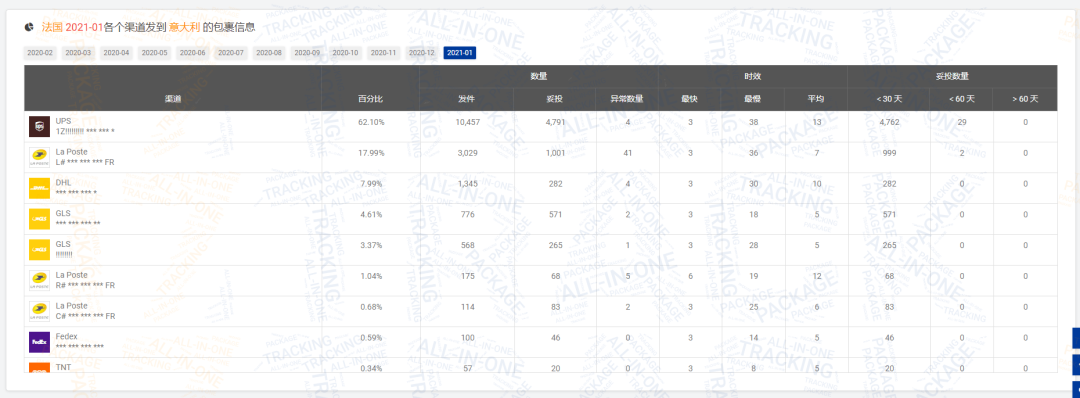The height and width of the screenshot is (398, 1080).
Task: Click the 17.99% percentage cell
Action: click(x=371, y=153)
